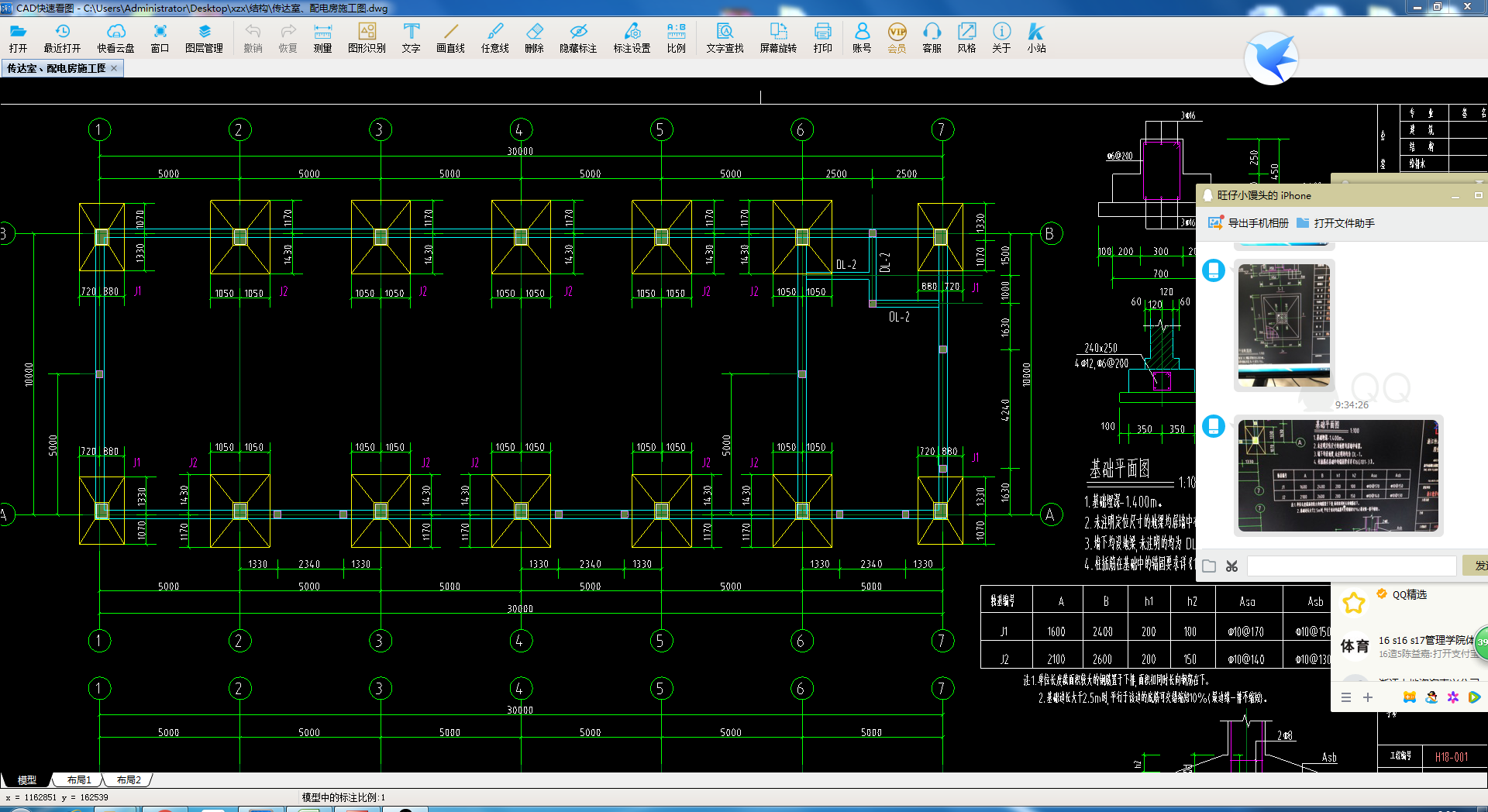Click the 发送 send button

click(x=1475, y=566)
